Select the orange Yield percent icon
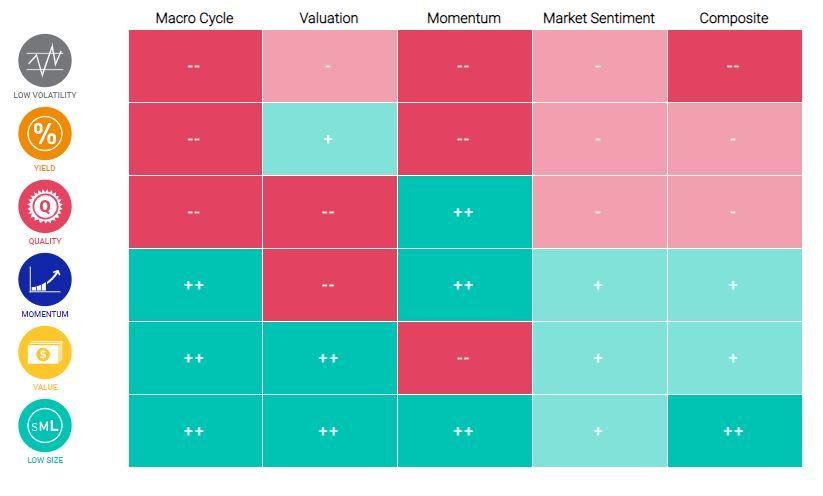This screenshot has height=496, width=823. click(45, 133)
